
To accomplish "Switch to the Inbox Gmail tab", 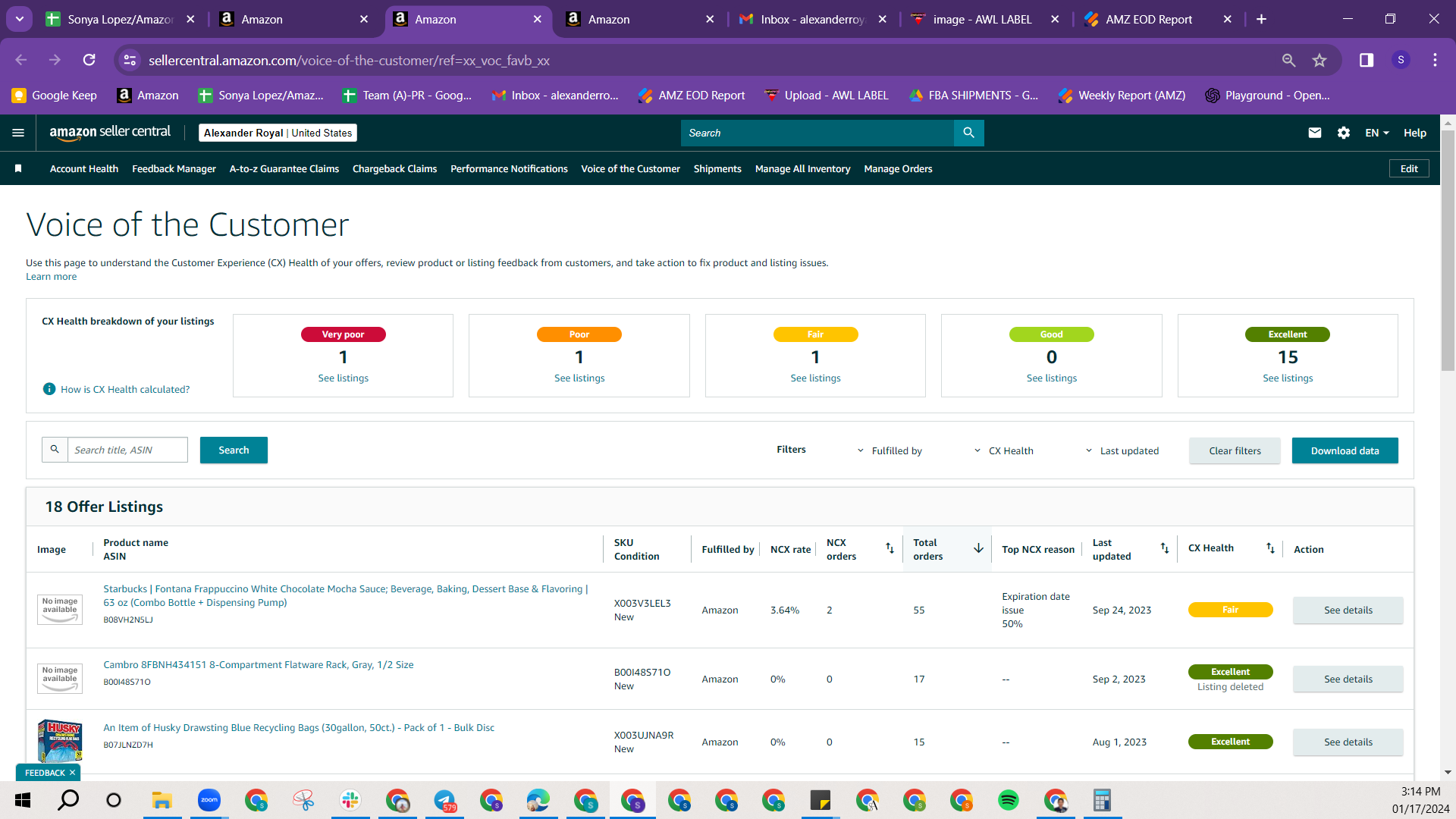I will (813, 19).
